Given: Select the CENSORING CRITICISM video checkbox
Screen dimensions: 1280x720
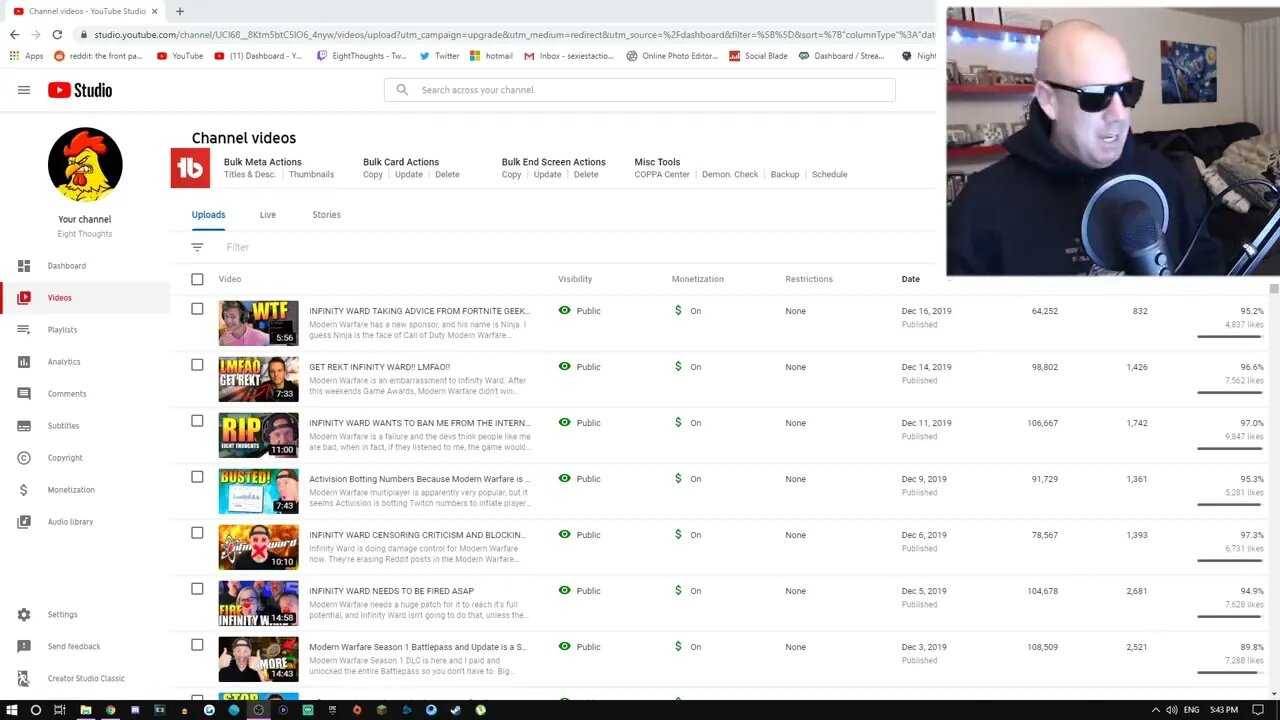Looking at the screenshot, I should coord(197,533).
